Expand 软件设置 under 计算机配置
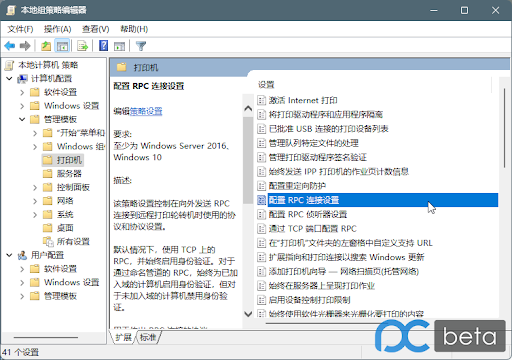512x360 pixels. [22, 92]
